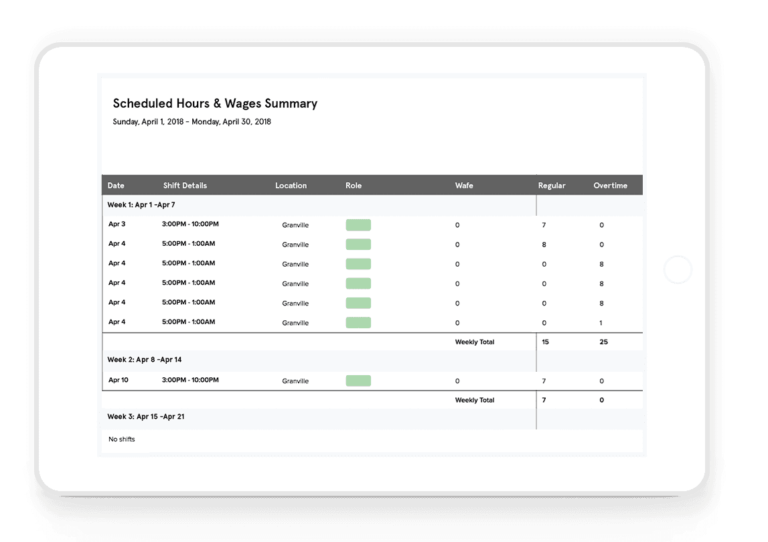Click the No shifts text under Week 3
This screenshot has width=768, height=542.
pyautogui.click(x=121, y=439)
